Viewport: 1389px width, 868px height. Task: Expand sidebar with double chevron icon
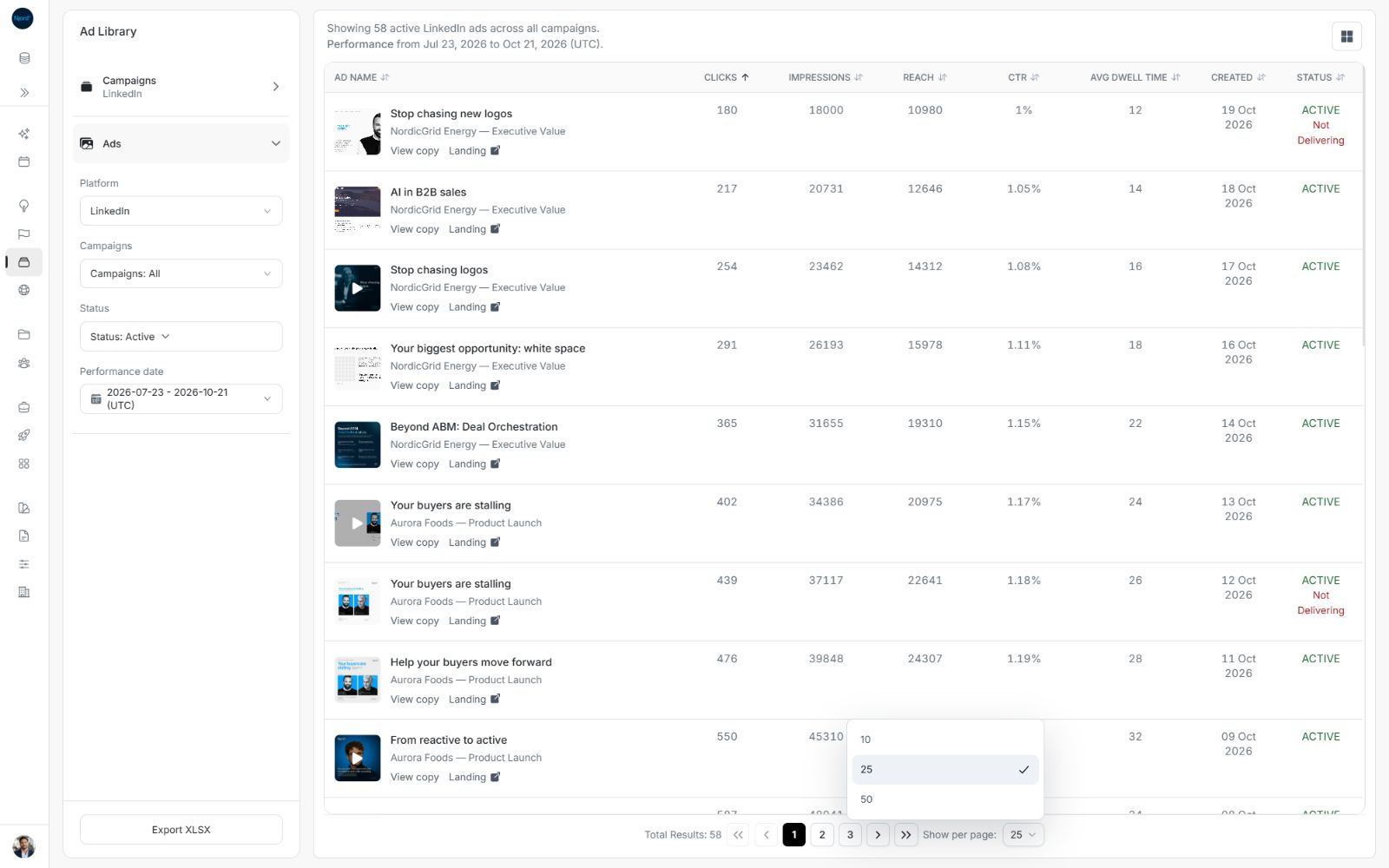pos(24,92)
